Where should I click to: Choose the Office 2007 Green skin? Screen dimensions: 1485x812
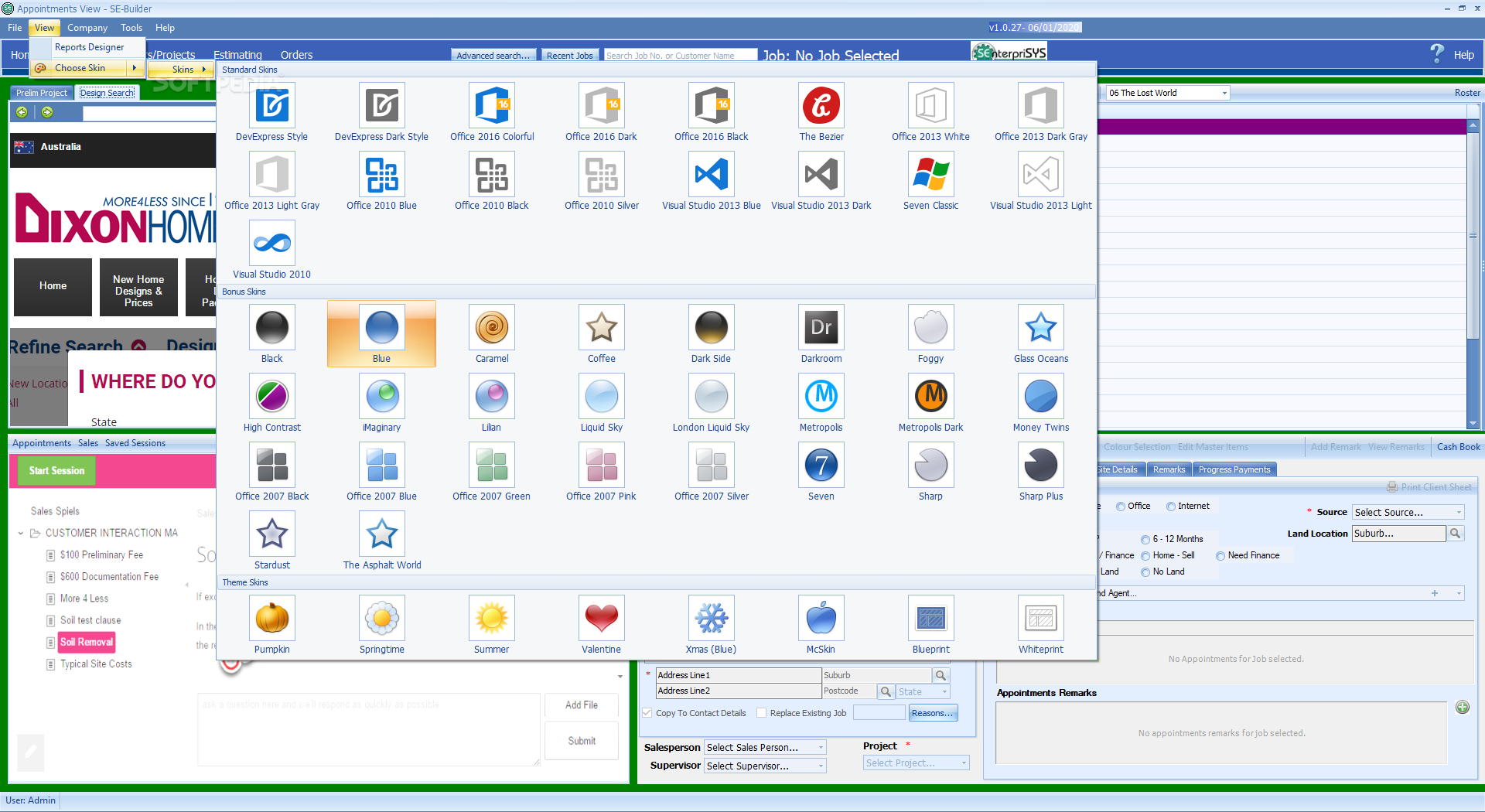pyautogui.click(x=492, y=466)
